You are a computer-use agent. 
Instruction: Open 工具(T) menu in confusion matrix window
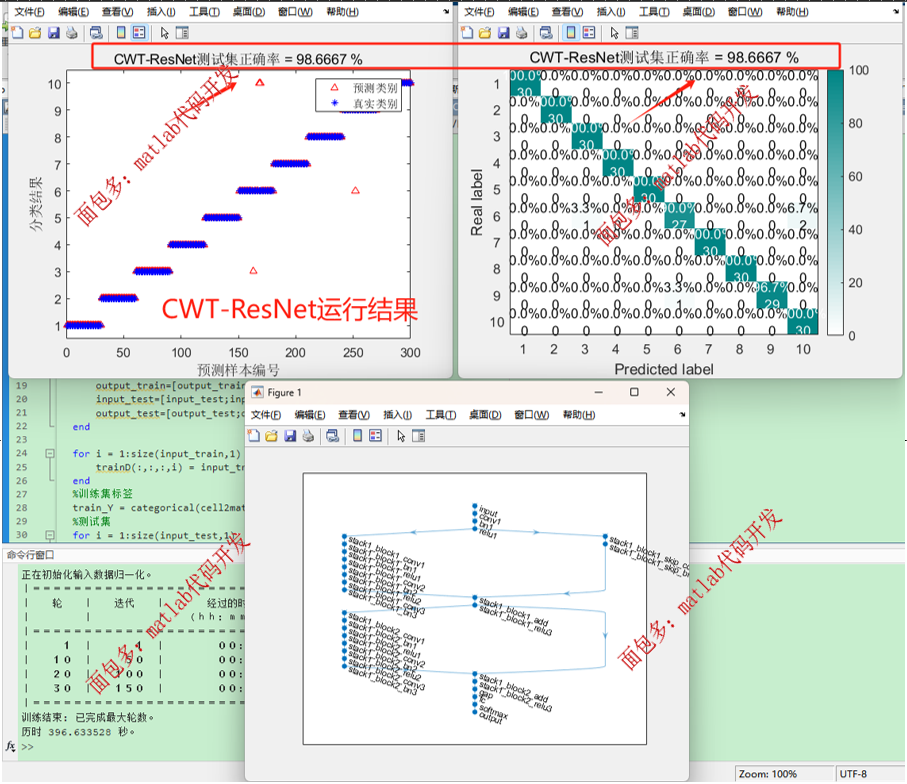(654, 12)
